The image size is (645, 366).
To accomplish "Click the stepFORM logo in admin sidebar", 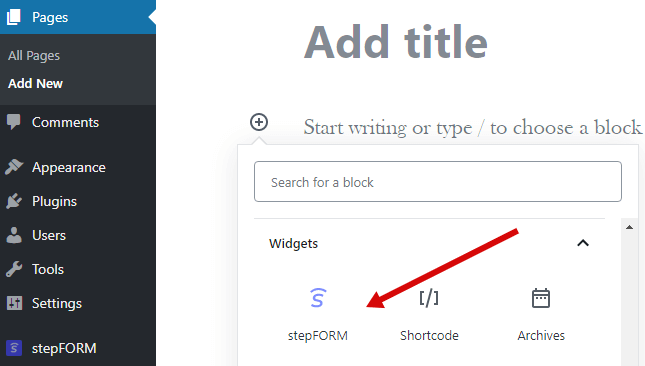I will (14, 348).
